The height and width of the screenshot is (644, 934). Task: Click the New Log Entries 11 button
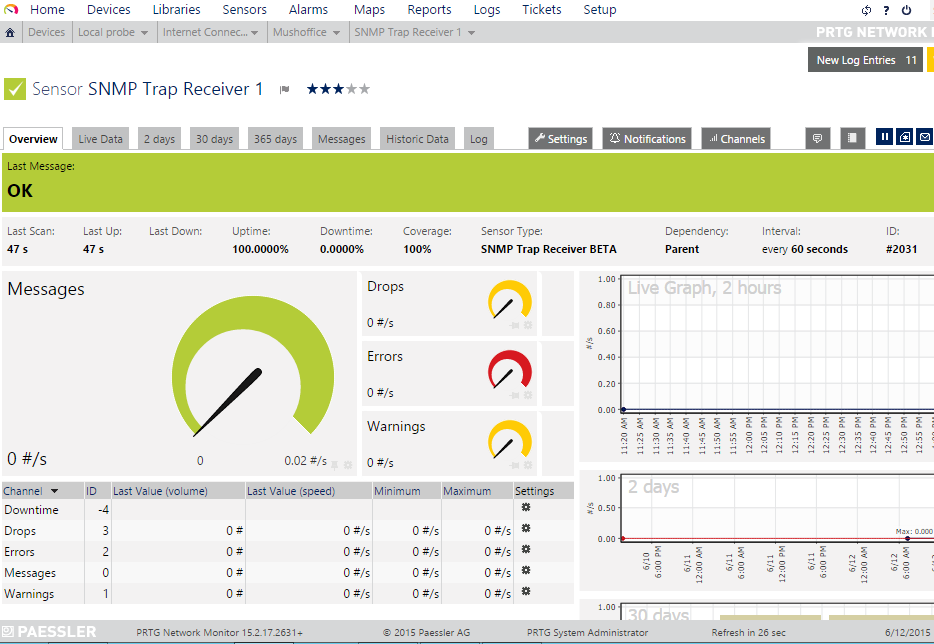(x=865, y=60)
